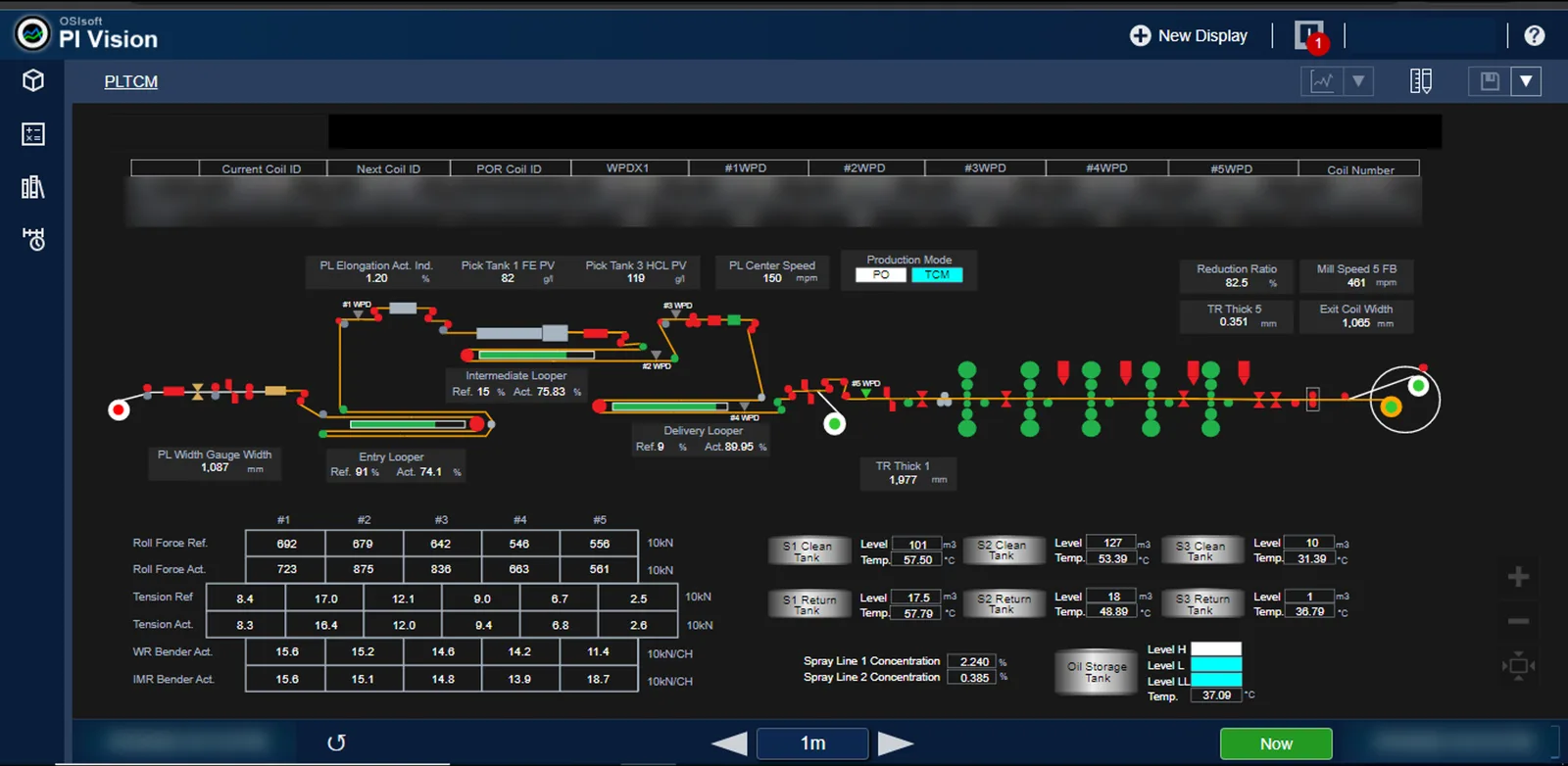
Task: Click the Current Coil ID column header
Action: [x=262, y=168]
